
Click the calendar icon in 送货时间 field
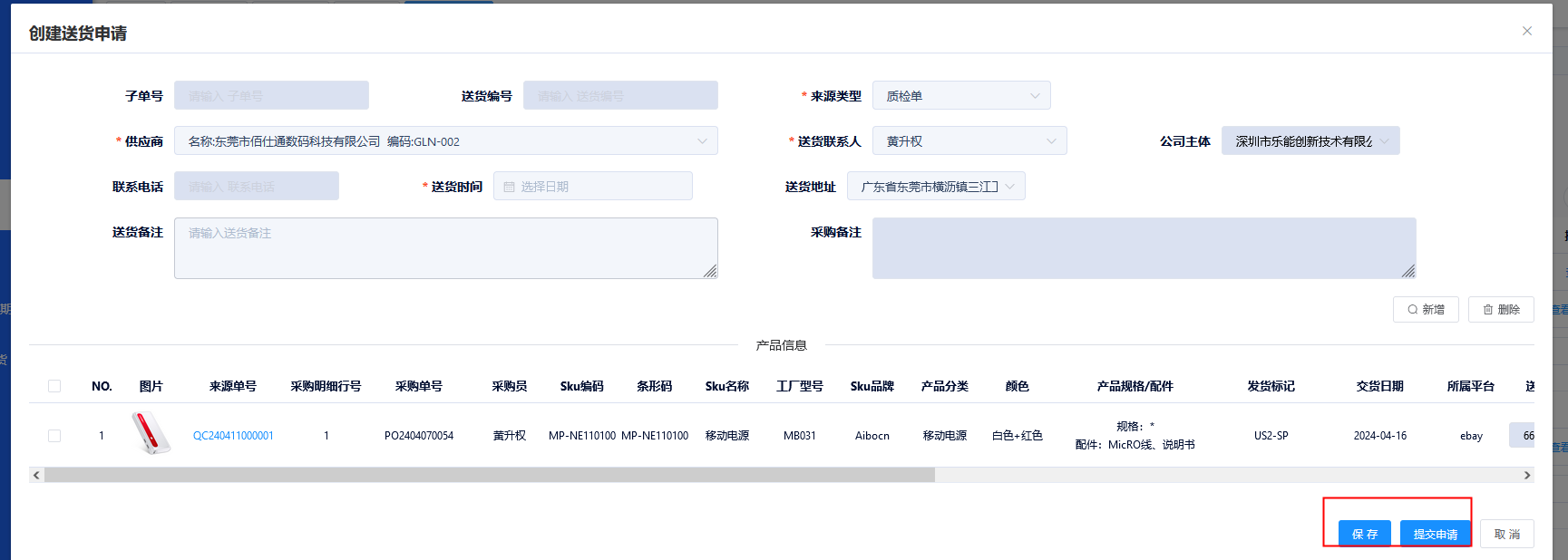pos(509,187)
